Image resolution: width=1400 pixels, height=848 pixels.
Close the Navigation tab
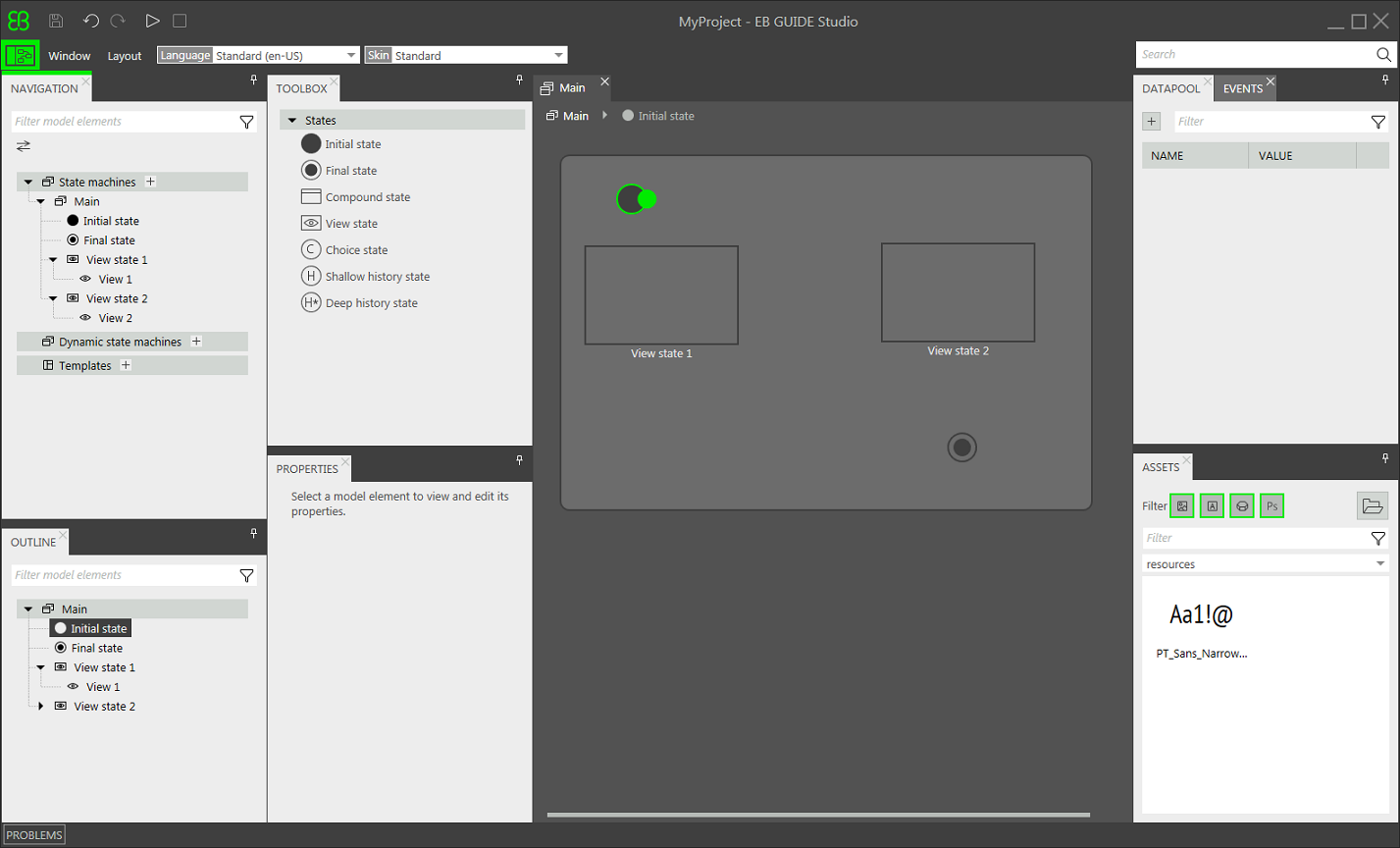[x=85, y=80]
